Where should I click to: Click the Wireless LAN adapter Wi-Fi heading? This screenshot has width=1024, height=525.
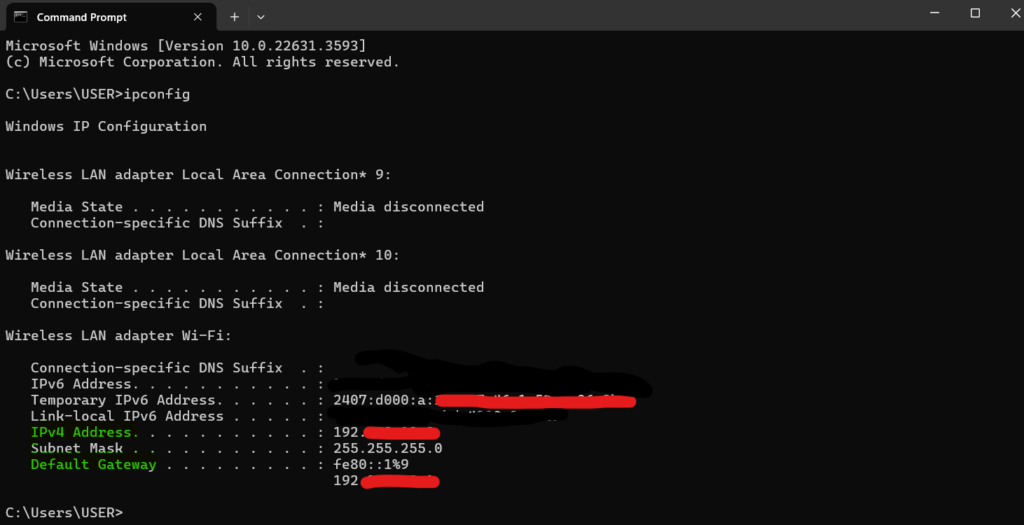[118, 335]
